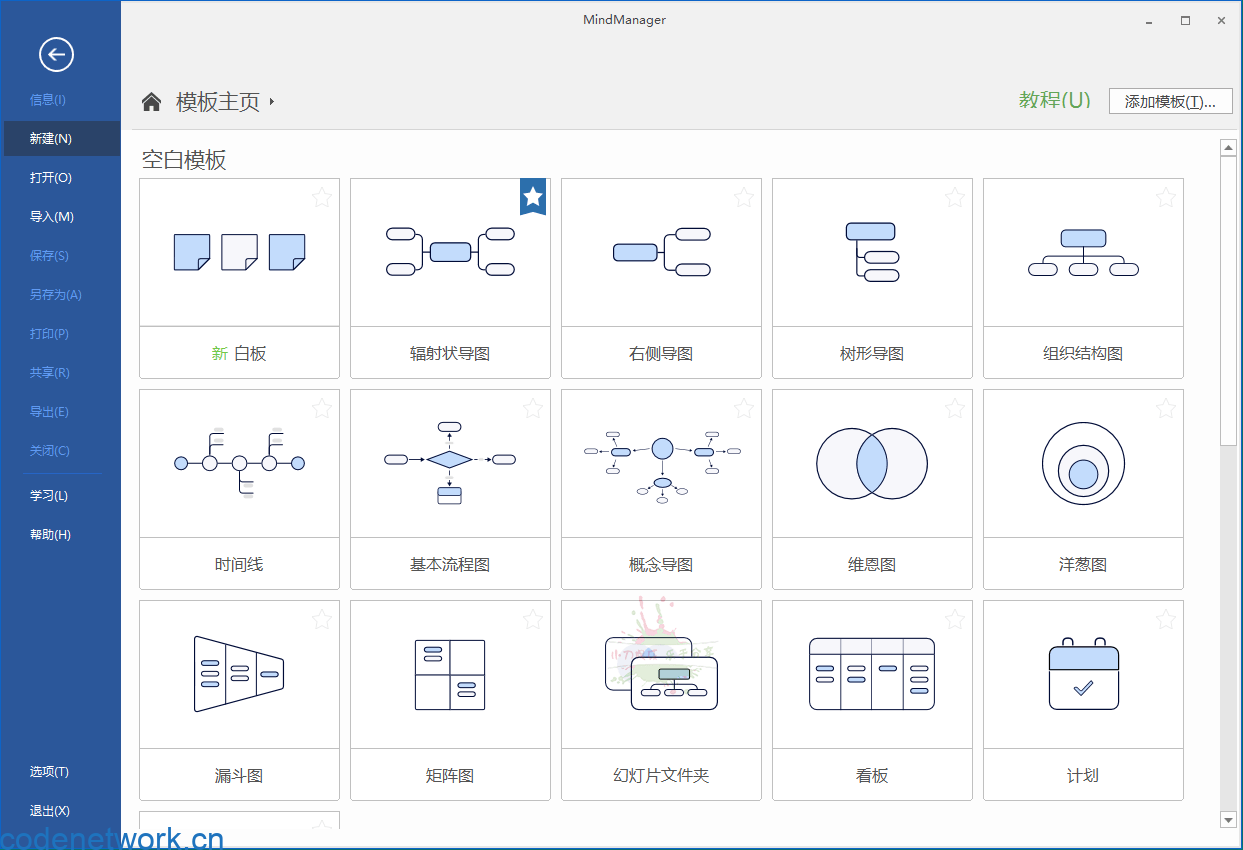Open the 组织结构图 template
Image resolution: width=1243 pixels, height=850 pixels.
tap(1083, 252)
